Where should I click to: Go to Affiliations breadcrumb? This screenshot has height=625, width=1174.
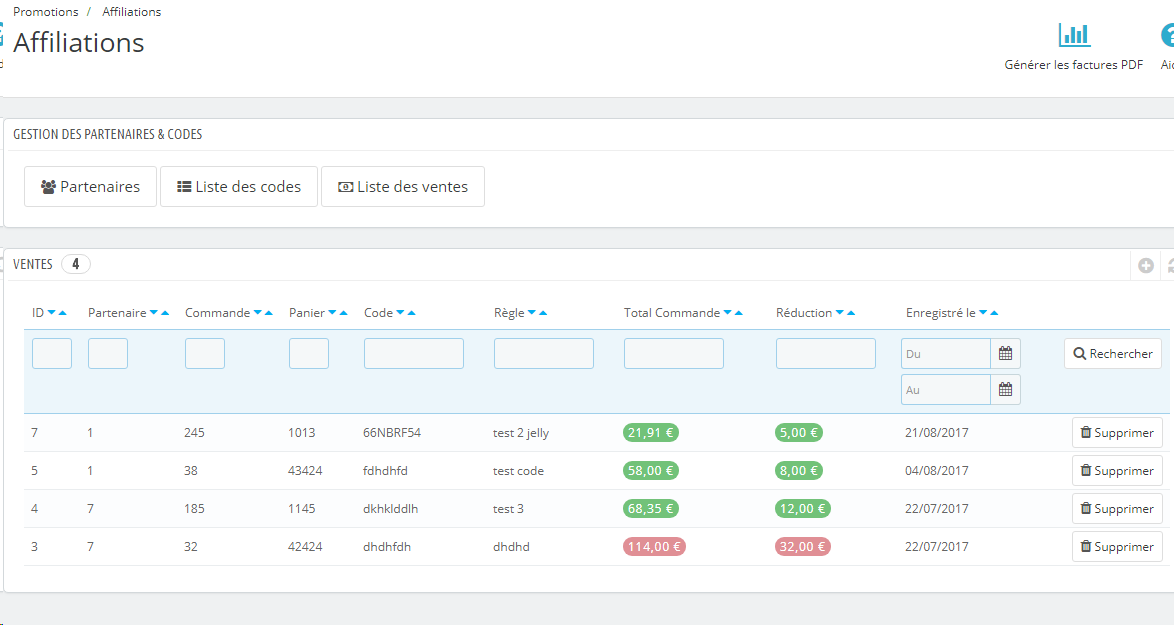[x=132, y=12]
